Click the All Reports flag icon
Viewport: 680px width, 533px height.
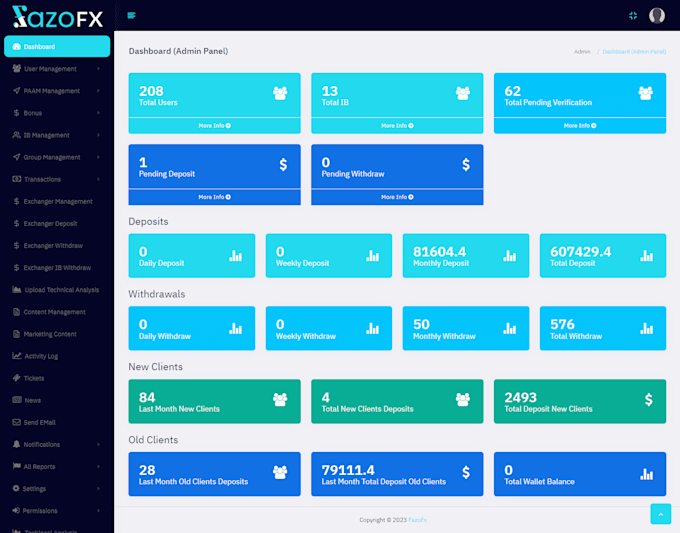tap(16, 466)
